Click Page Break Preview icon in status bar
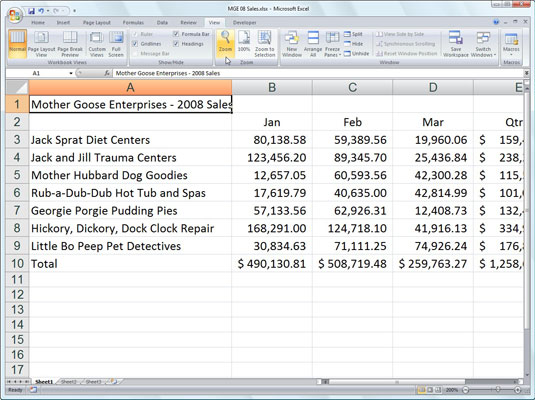The image size is (535, 400). tap(438, 390)
